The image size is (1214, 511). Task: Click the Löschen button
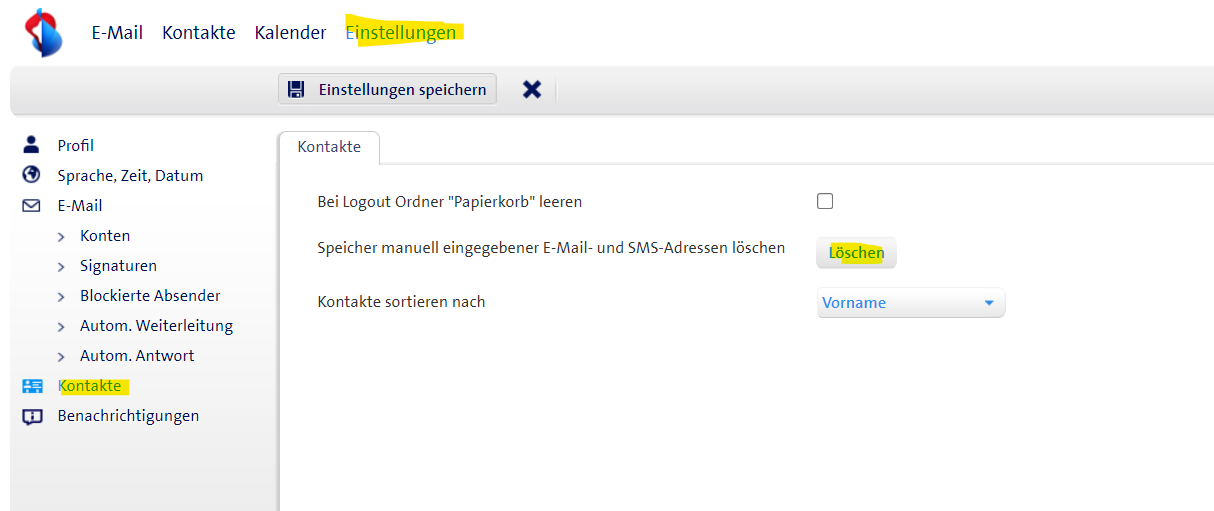857,253
